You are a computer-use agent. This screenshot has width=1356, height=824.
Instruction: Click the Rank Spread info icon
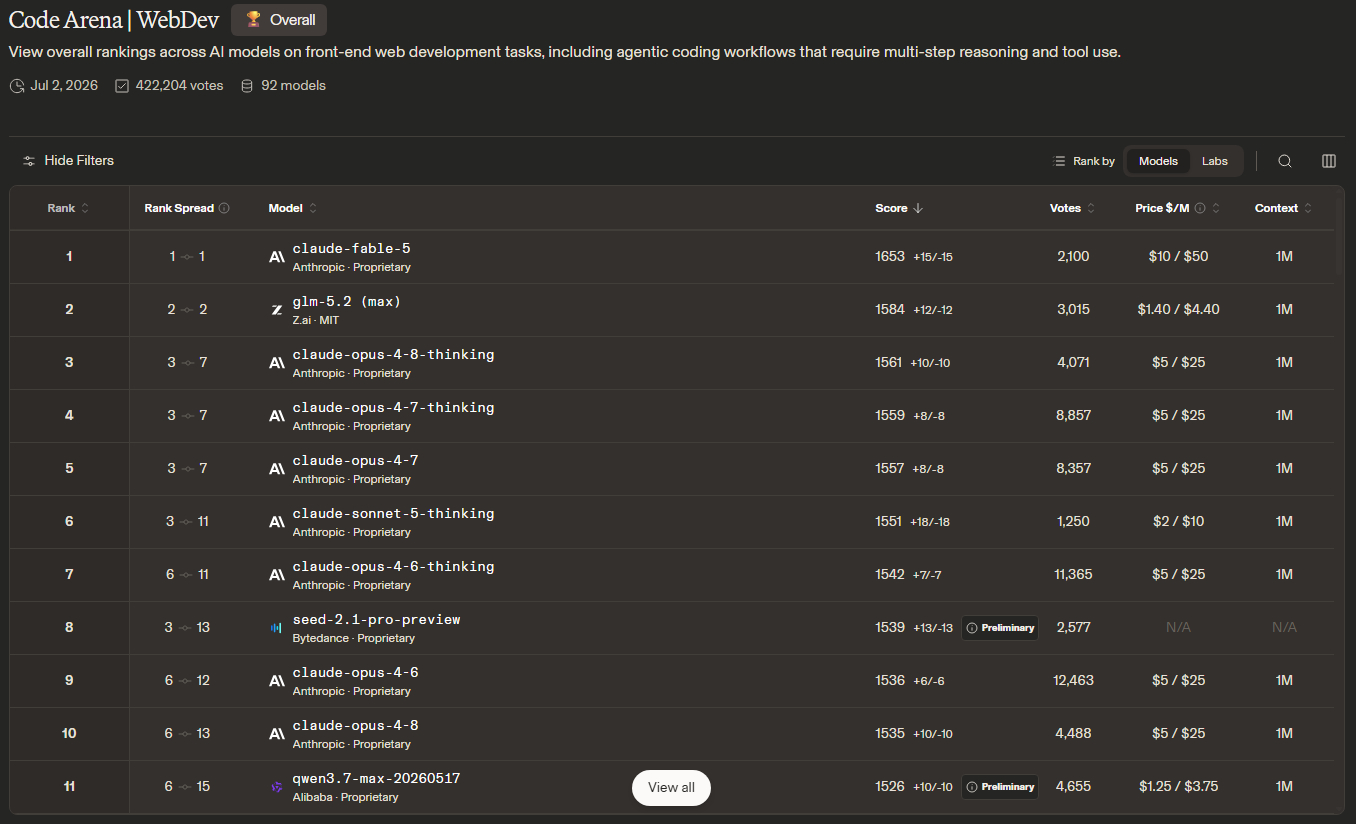click(224, 208)
